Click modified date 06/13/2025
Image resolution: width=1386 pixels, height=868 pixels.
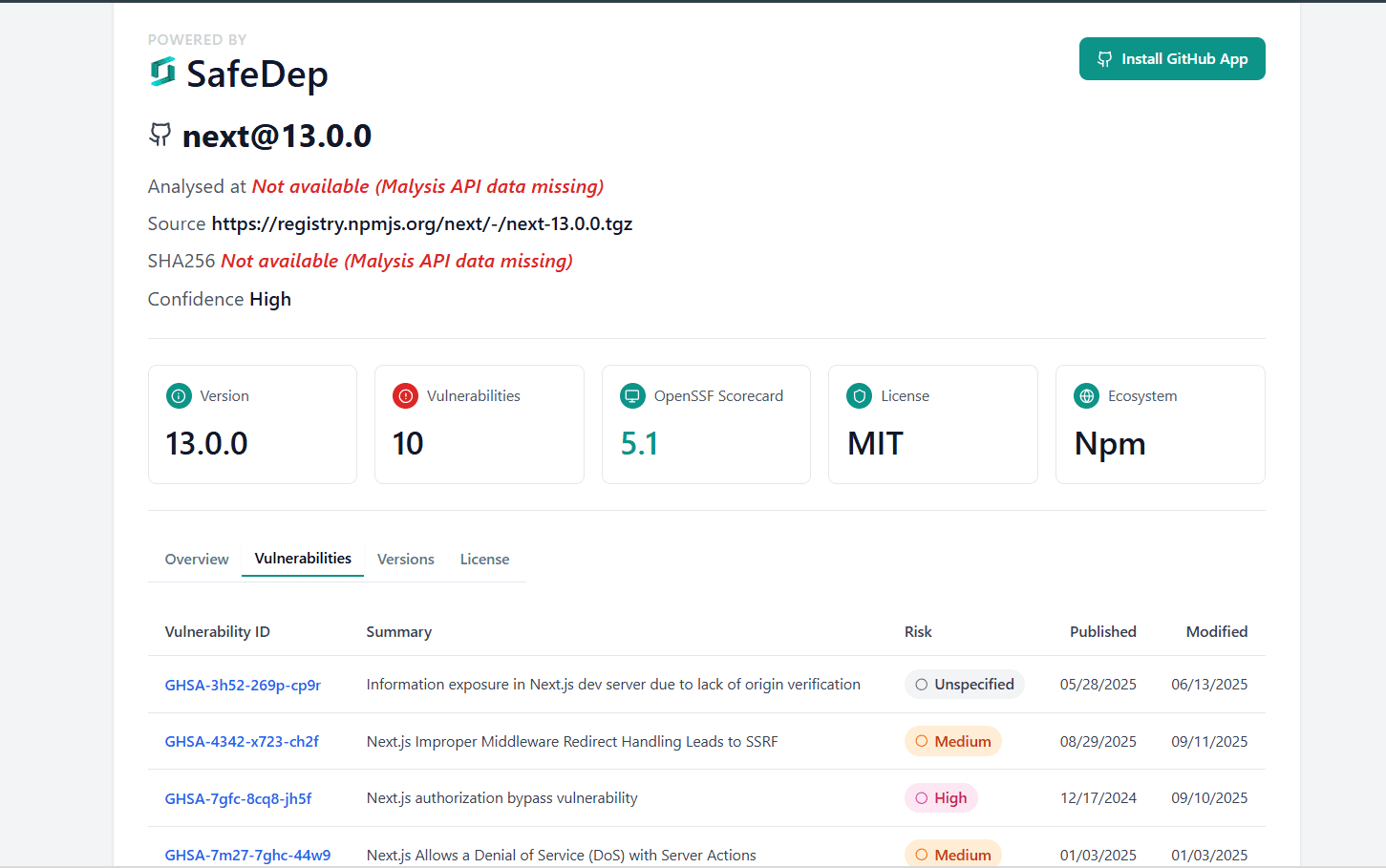(x=1209, y=685)
